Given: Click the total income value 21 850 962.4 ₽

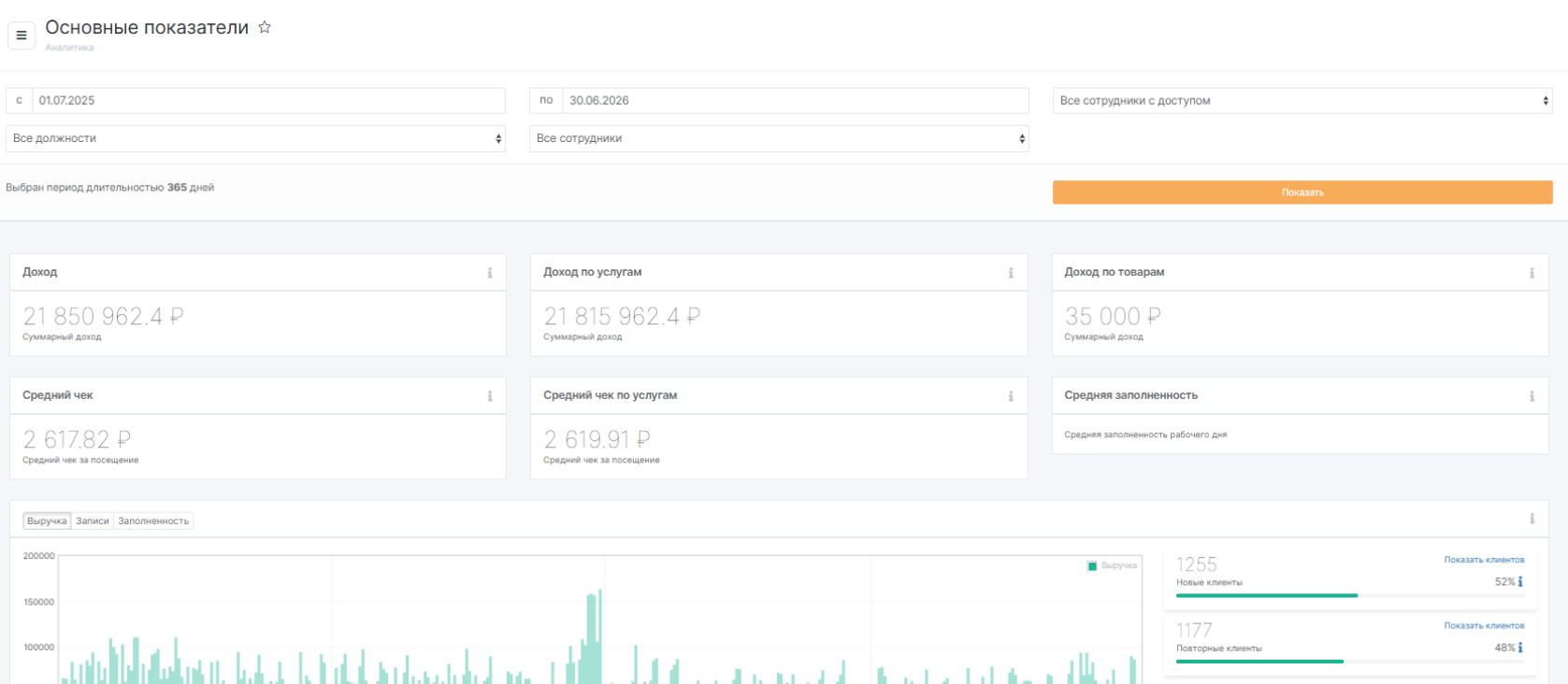Looking at the screenshot, I should [x=103, y=316].
